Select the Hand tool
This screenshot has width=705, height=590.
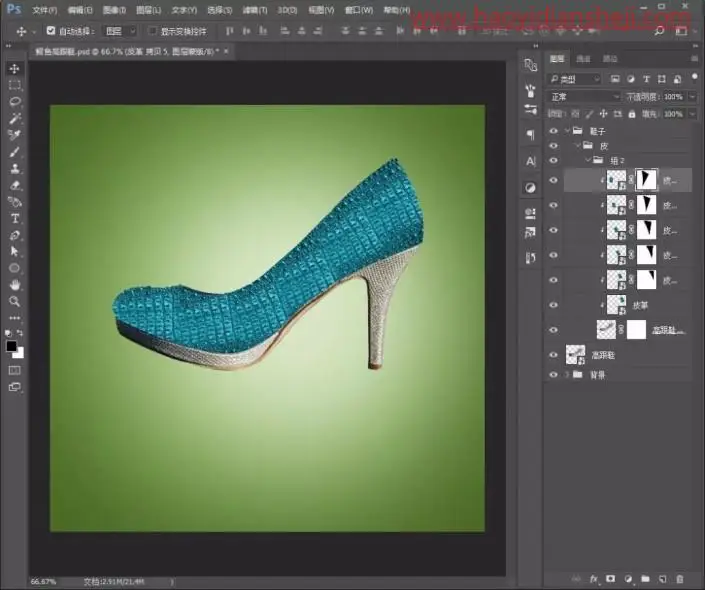(14, 285)
